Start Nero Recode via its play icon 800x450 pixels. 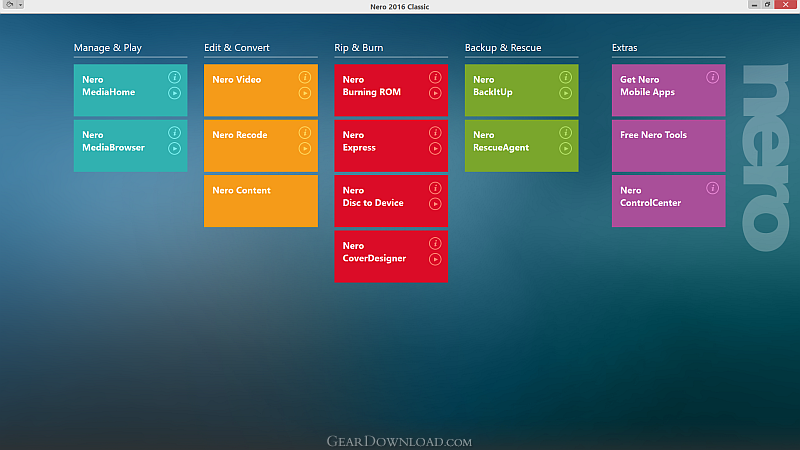pyautogui.click(x=305, y=148)
